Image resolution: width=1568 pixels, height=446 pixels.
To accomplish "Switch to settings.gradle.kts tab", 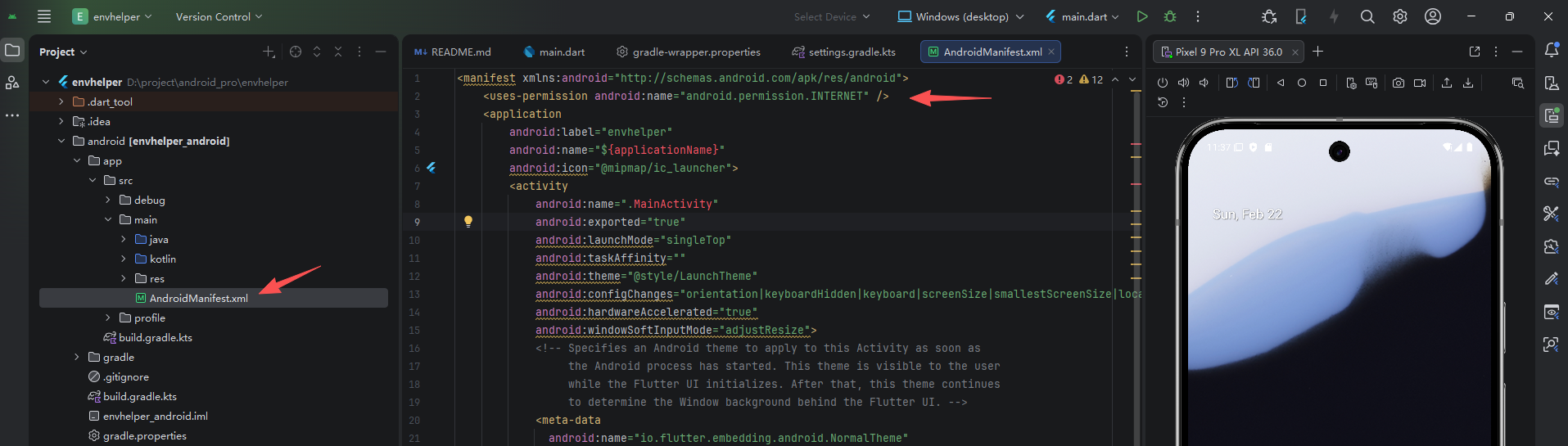I will coord(844,52).
